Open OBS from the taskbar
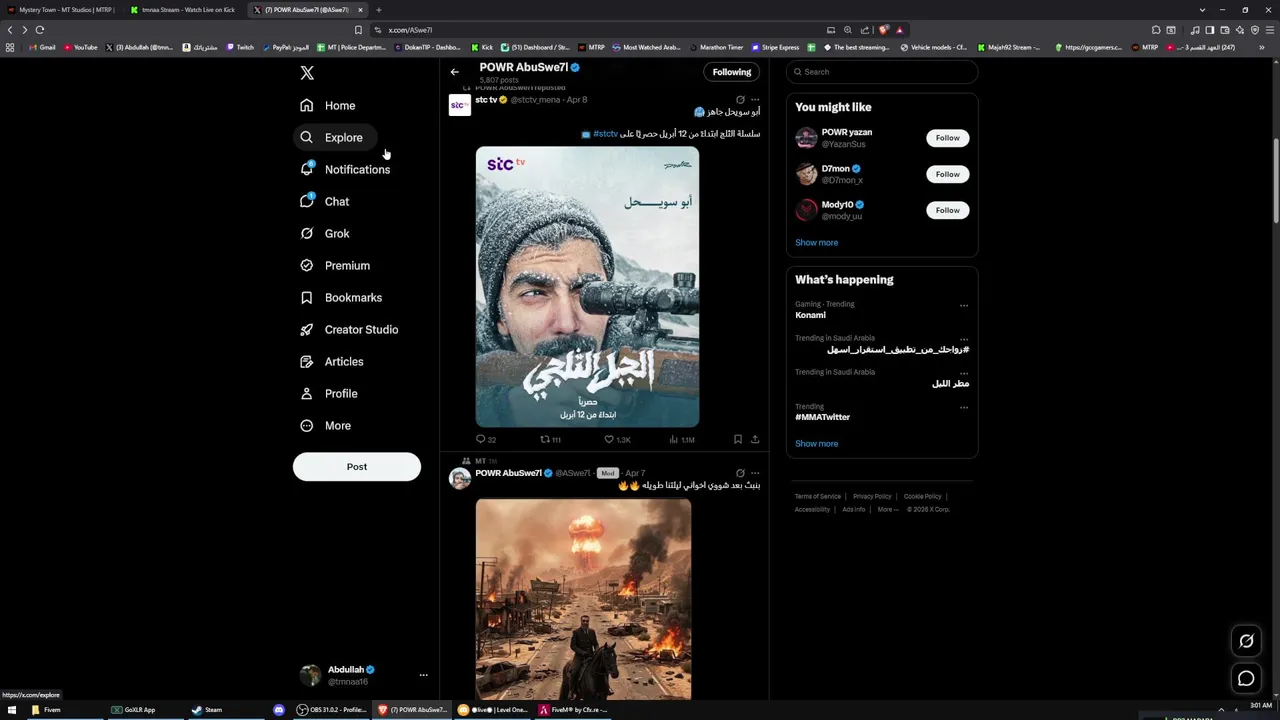Screen dimensions: 1280x720 [332, 710]
